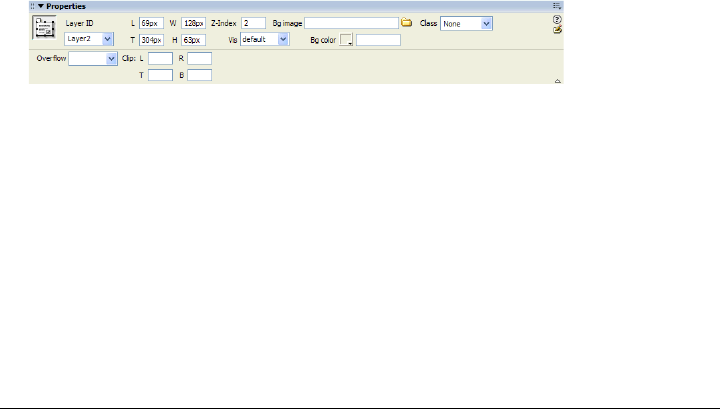Click the Bg color hex value field
The width and height of the screenshot is (720, 409).
[x=378, y=40]
